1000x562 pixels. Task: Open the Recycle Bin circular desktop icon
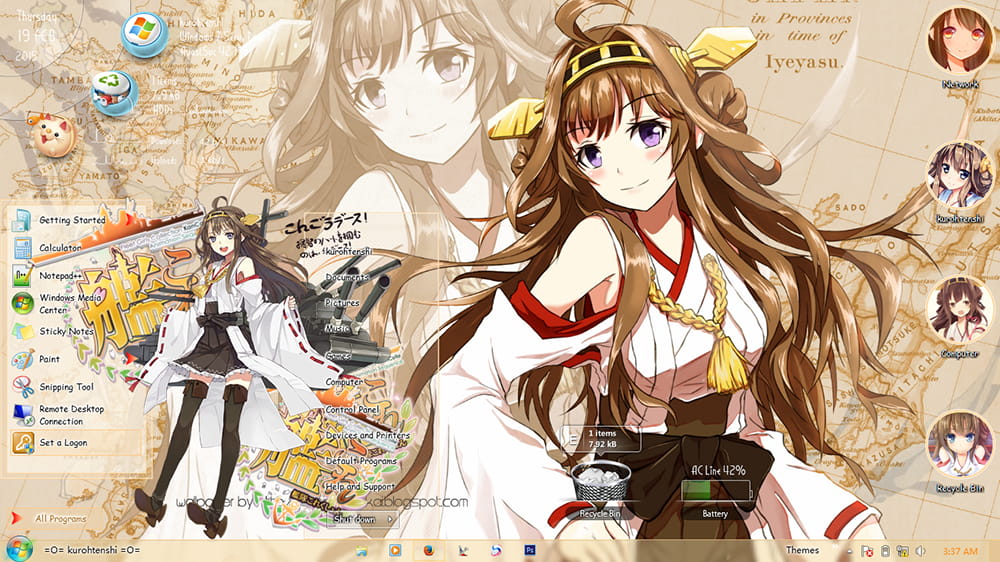coord(959,444)
